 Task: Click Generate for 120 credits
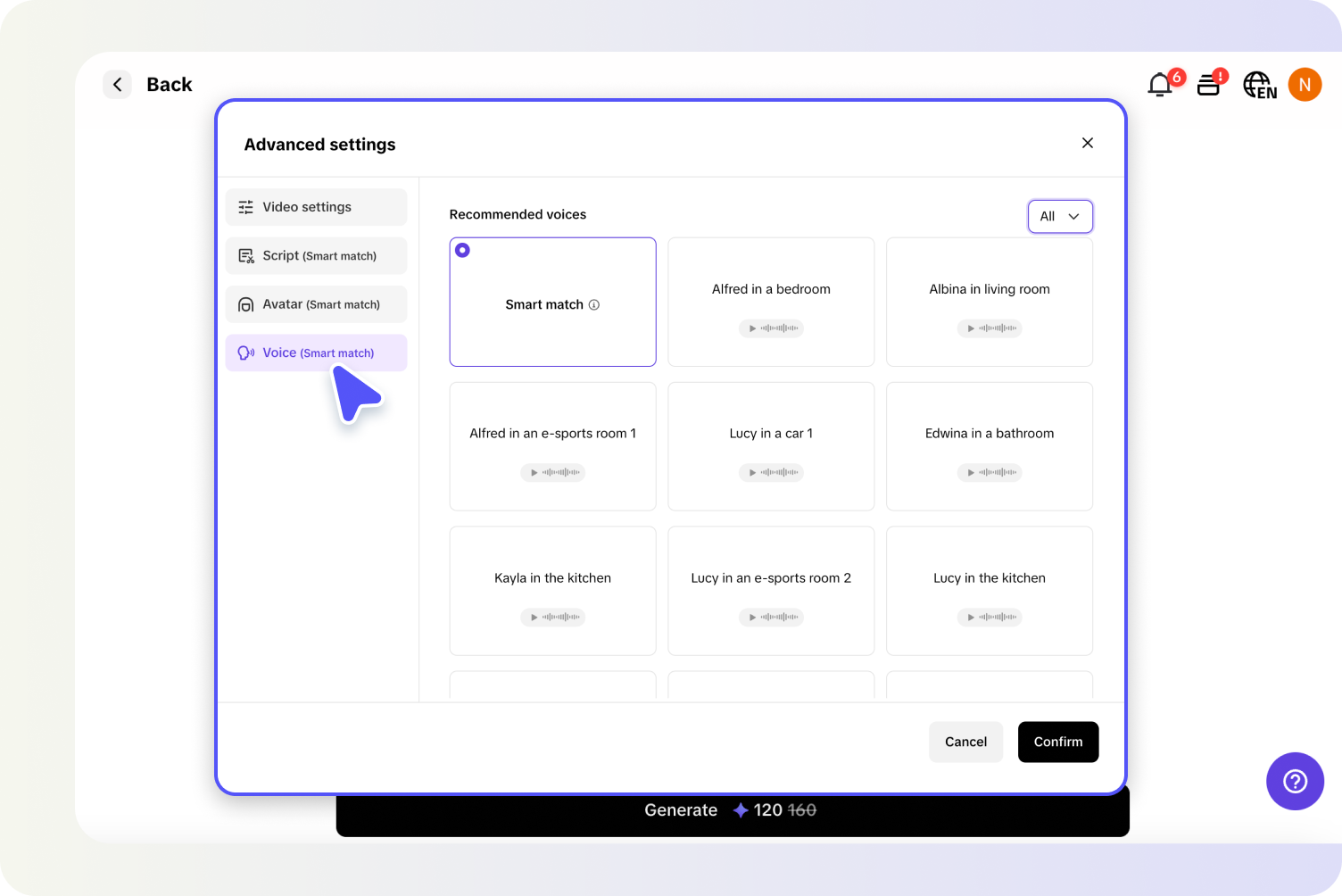click(x=732, y=810)
